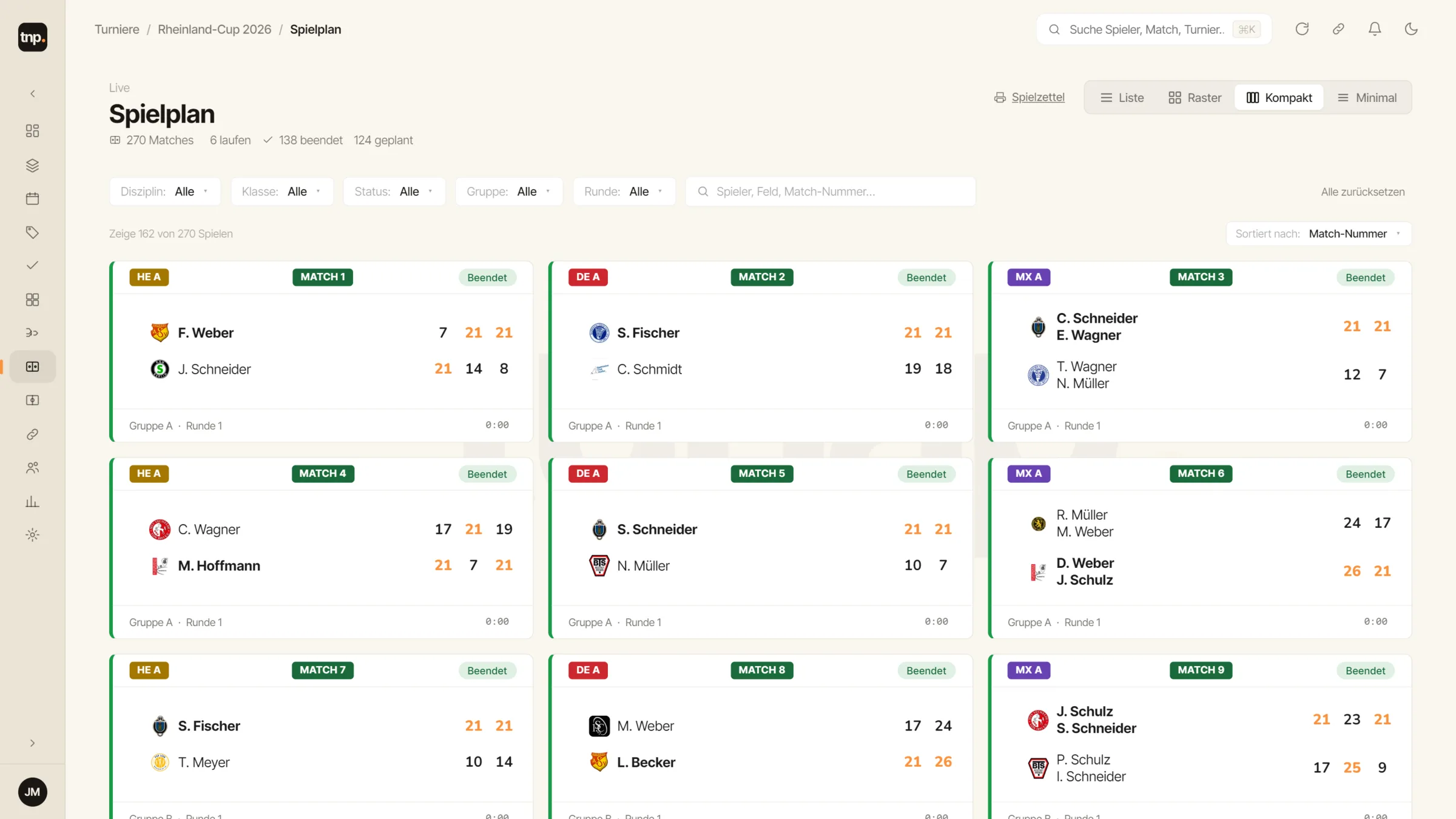This screenshot has width=1456, height=819.
Task: Open the settings gear icon in sidebar
Action: [x=33, y=534]
